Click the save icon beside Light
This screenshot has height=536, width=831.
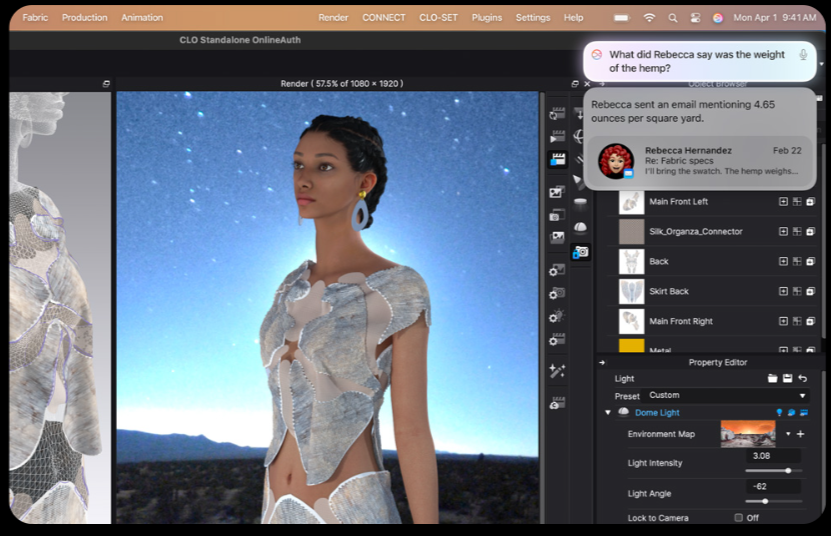point(788,378)
